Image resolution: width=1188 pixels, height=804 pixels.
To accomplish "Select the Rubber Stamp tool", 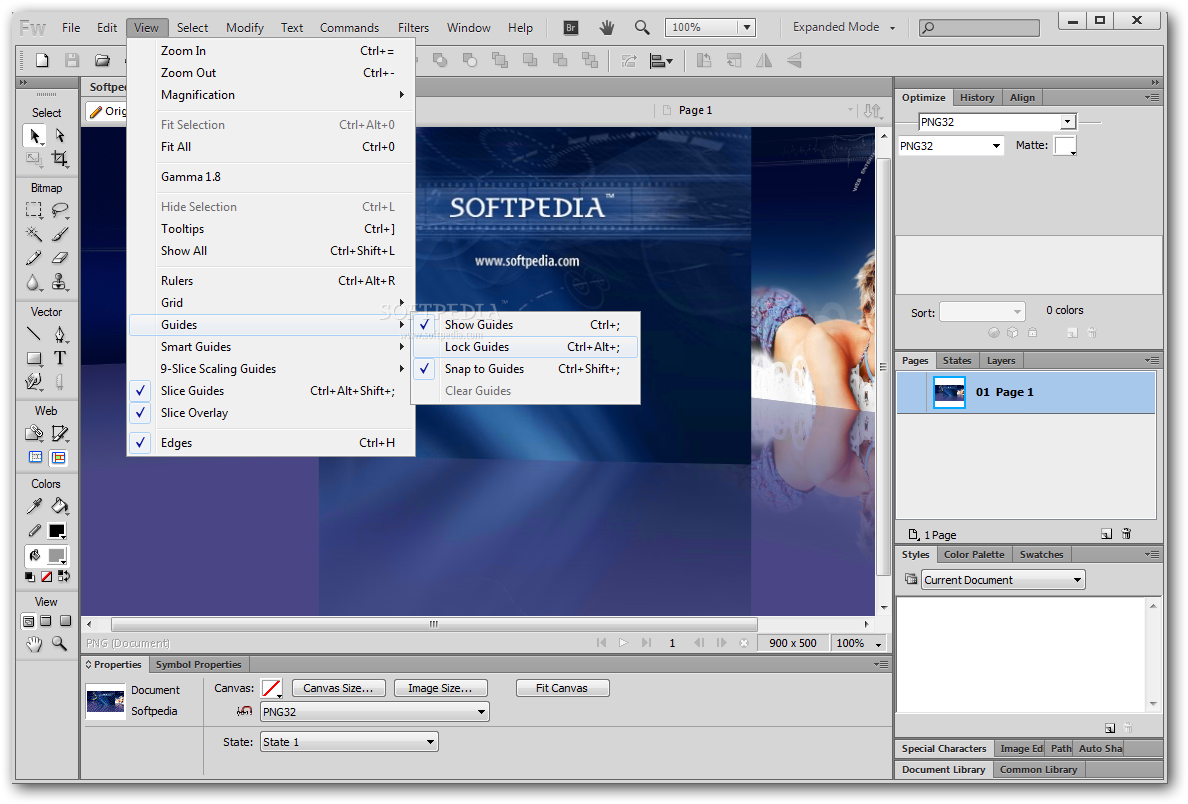I will point(60,283).
